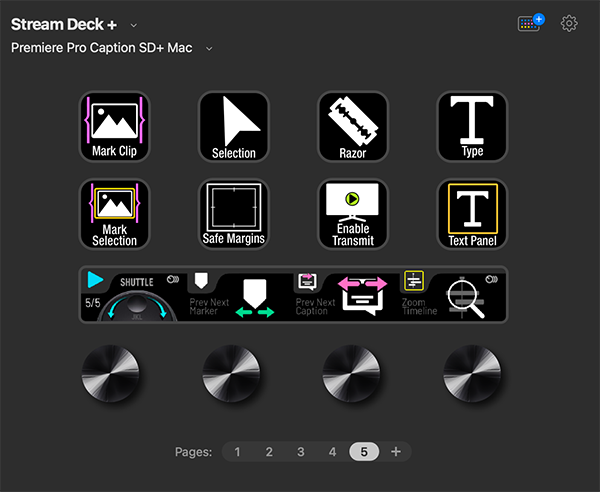Select the fourth knob under Zoom Timeline
The width and height of the screenshot is (600, 492).
pos(472,373)
